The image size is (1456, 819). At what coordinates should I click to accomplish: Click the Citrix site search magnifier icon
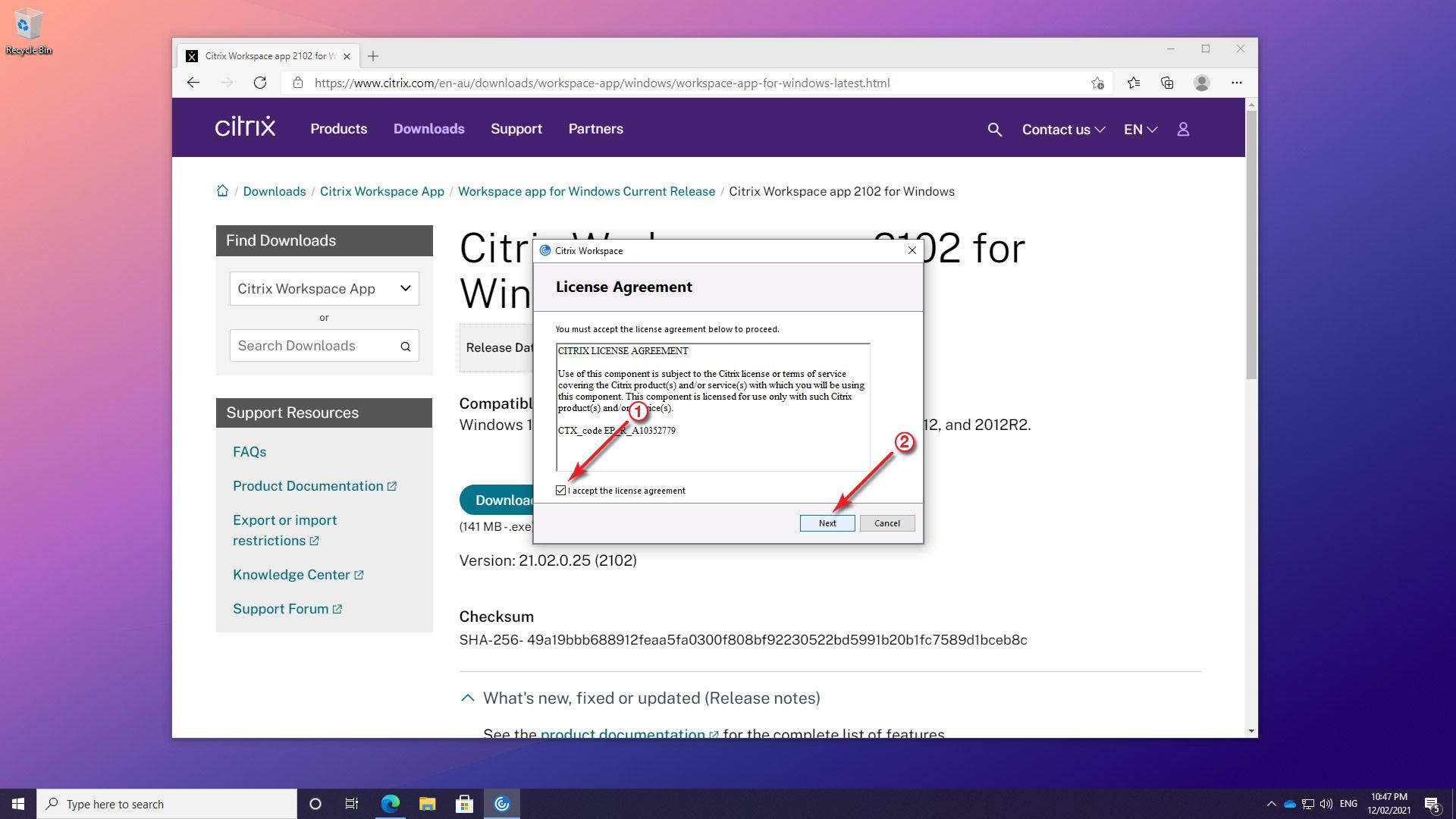click(995, 130)
